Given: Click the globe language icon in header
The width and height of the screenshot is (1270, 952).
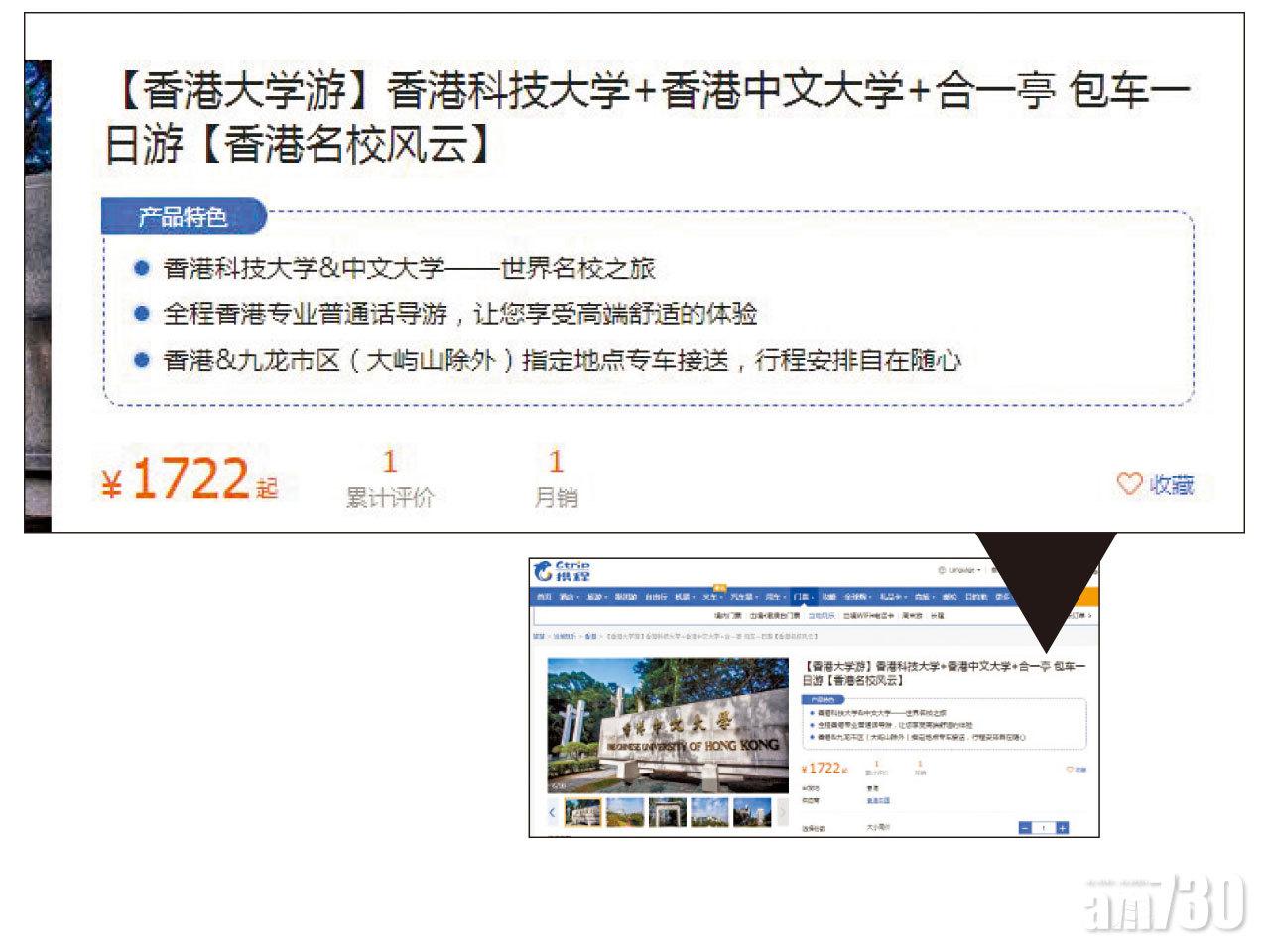Looking at the screenshot, I should (941, 570).
